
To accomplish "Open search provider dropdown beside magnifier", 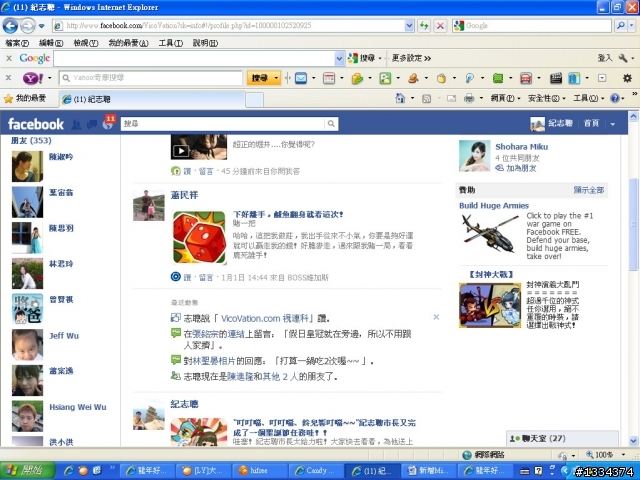I will pyautogui.click(x=632, y=26).
